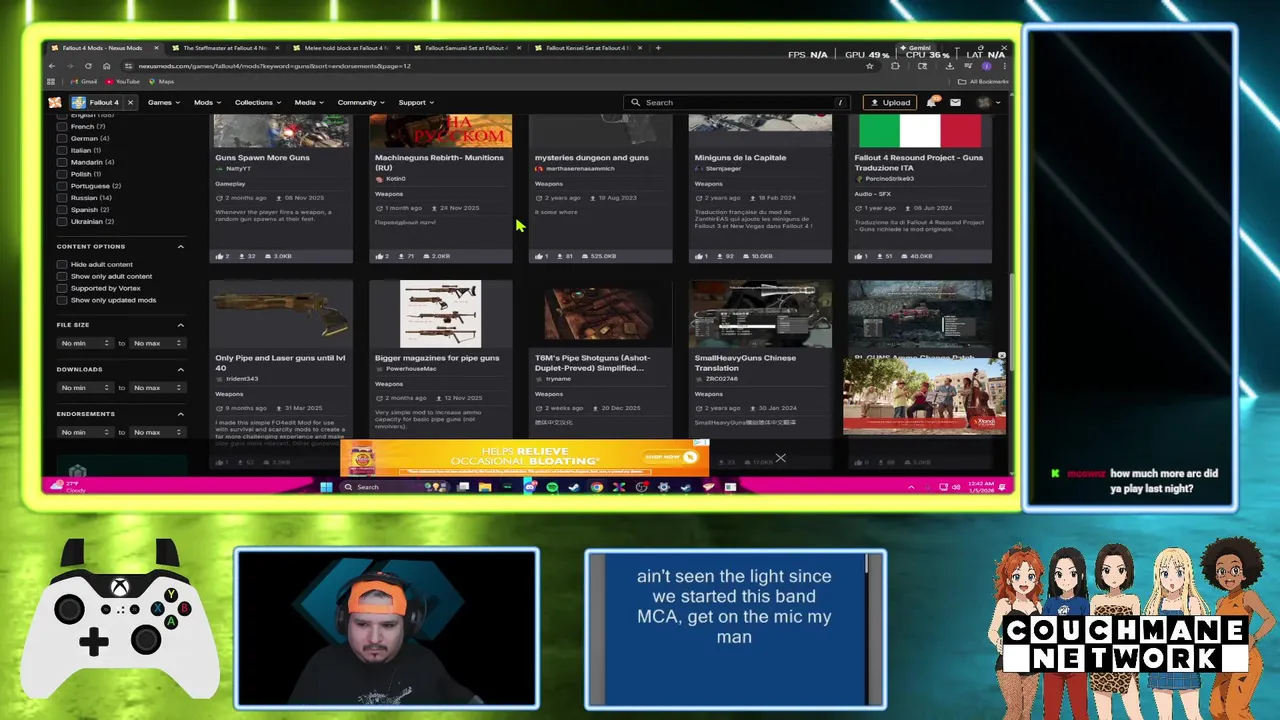Bookmark this page with star icon

[x=870, y=66]
